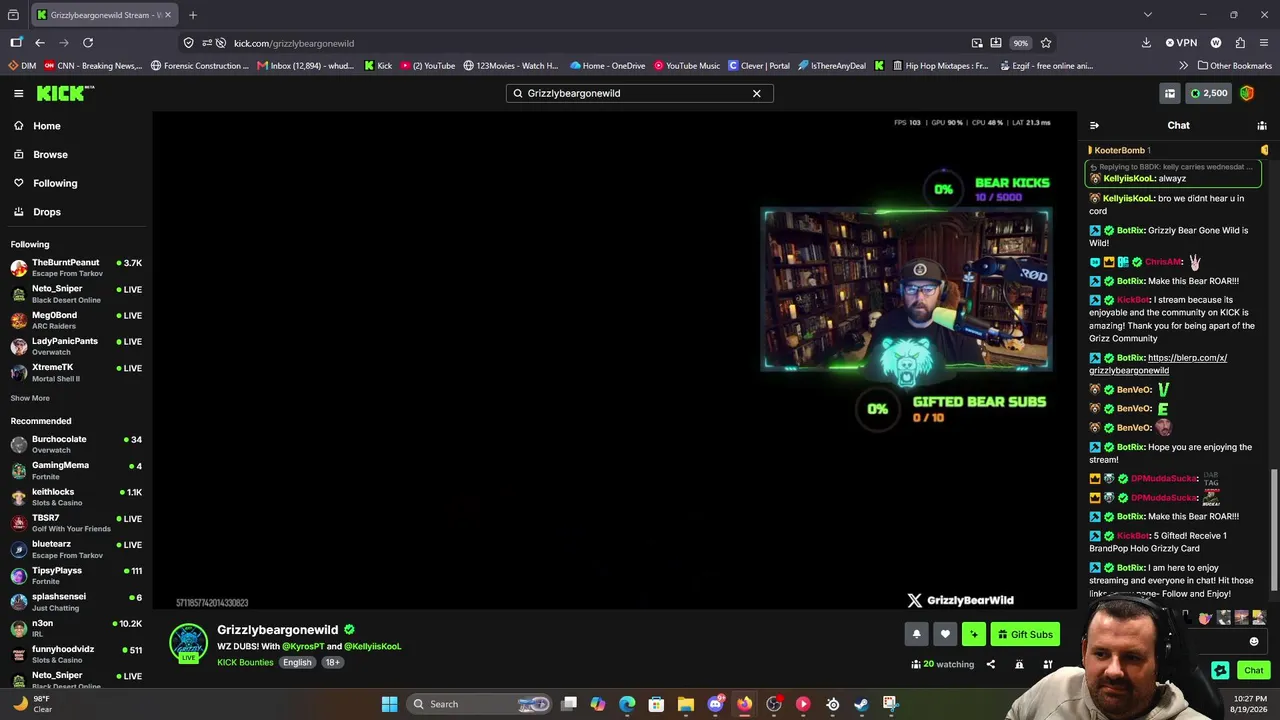Go to Home in sidebar
1280x720 pixels.
click(46, 126)
